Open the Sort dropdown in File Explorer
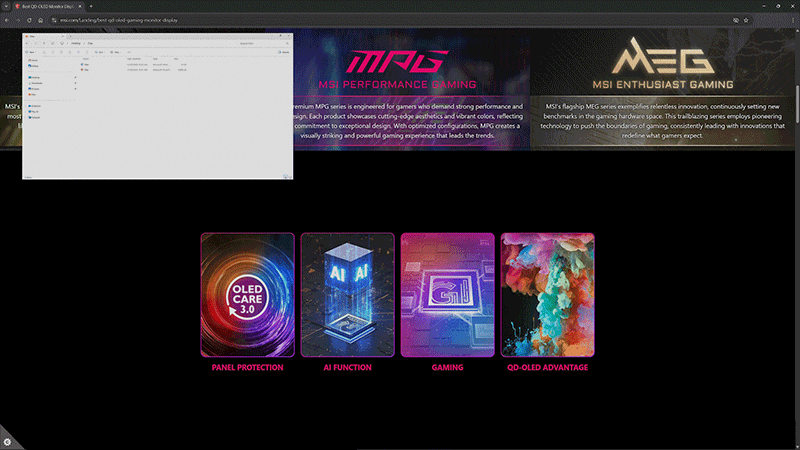This screenshot has width=800, height=450. tap(99, 52)
